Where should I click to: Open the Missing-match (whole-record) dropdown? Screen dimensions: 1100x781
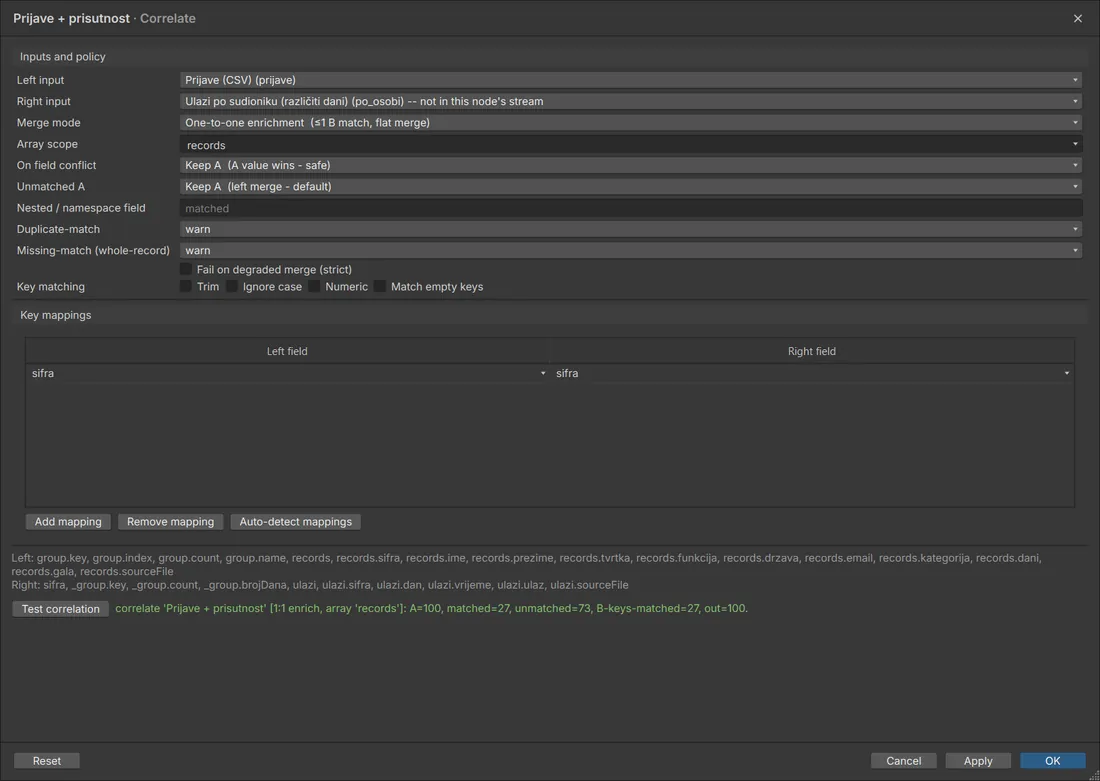point(631,251)
